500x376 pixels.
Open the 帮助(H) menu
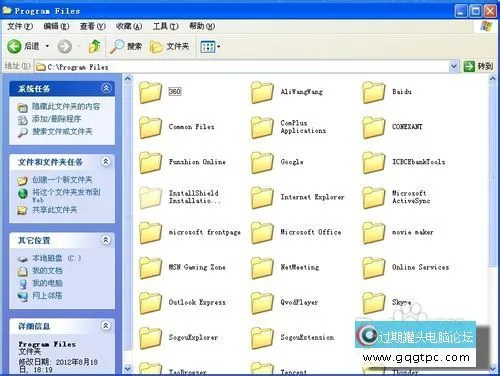point(202,26)
